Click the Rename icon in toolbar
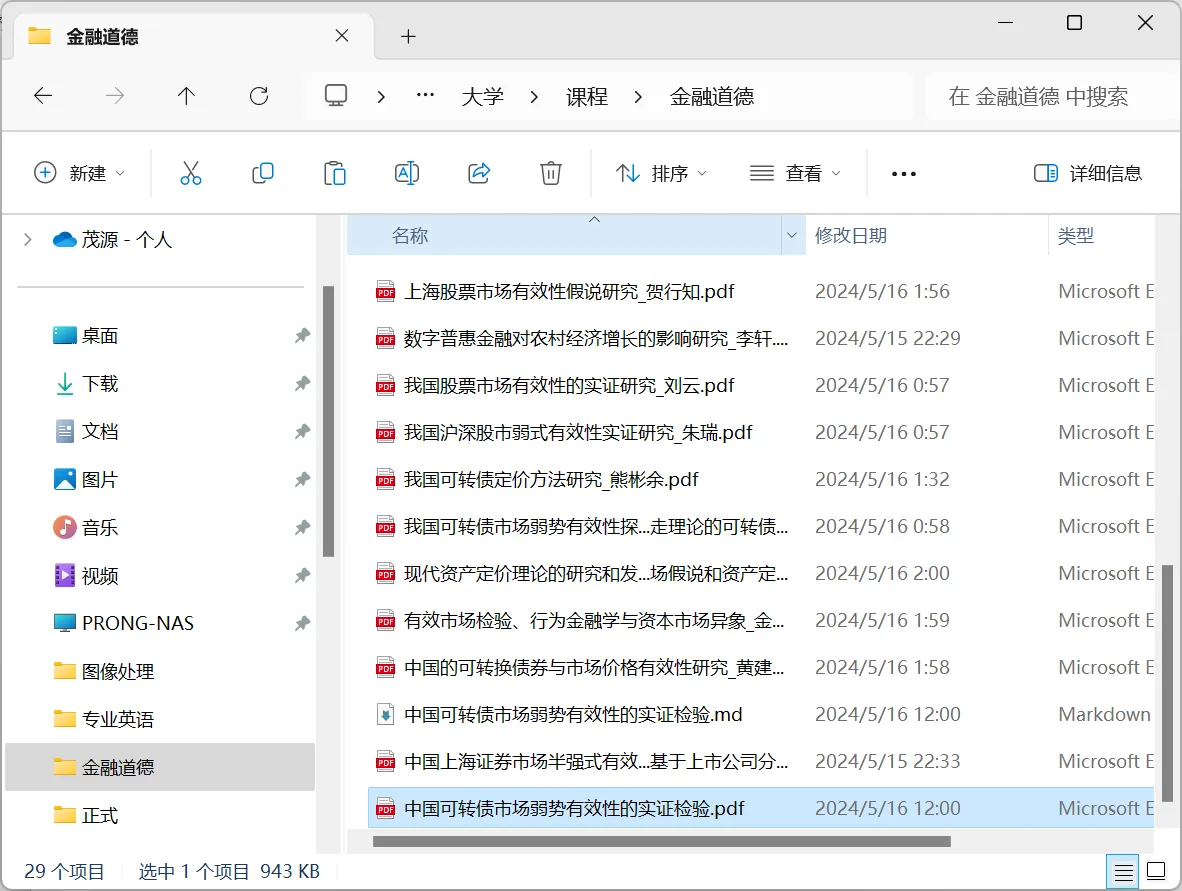Viewport: 1182px width, 891px height. coord(407,173)
